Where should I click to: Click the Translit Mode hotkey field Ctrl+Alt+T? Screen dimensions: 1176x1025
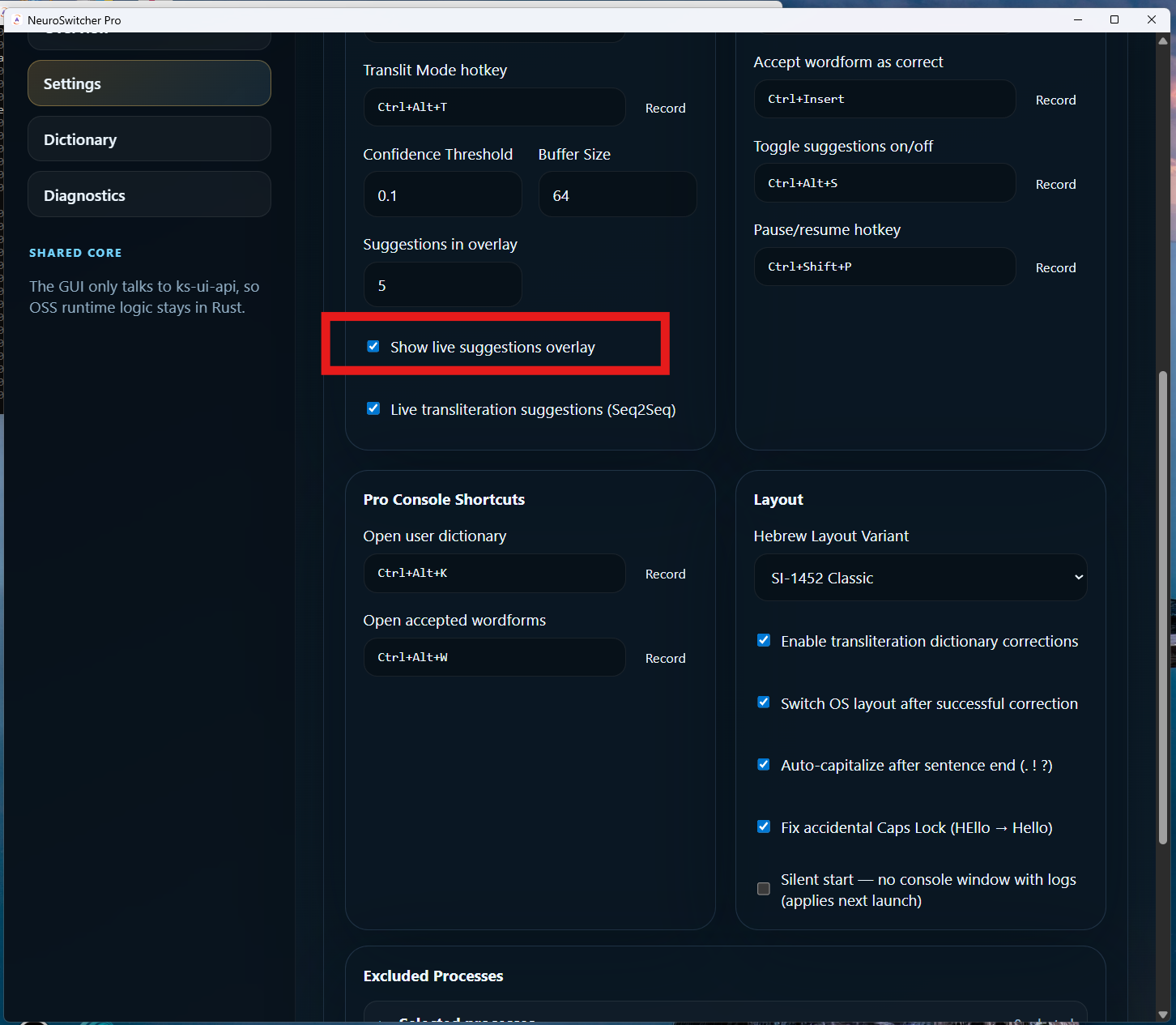click(x=494, y=107)
